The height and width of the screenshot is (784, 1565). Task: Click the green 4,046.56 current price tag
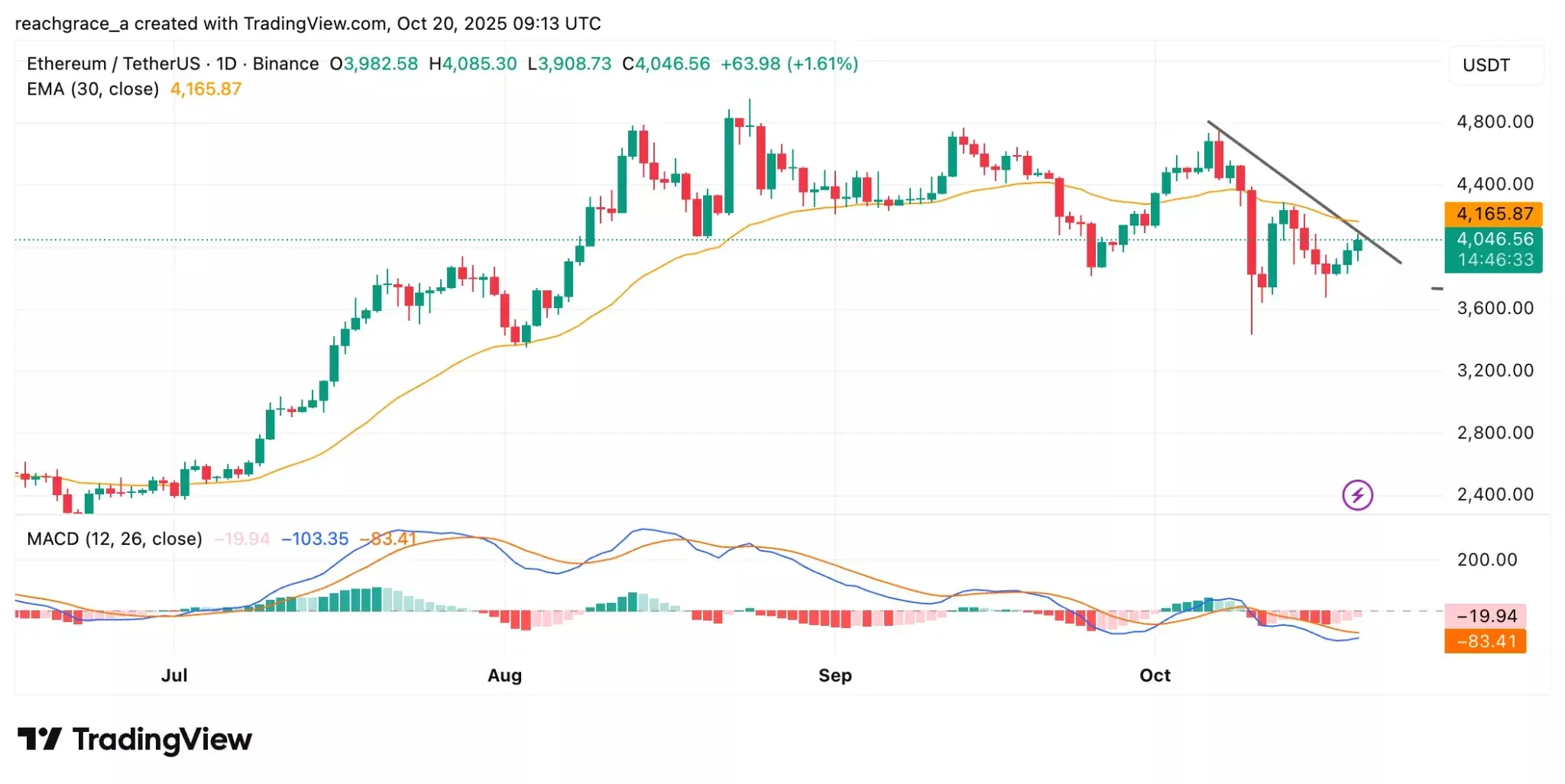point(1494,239)
